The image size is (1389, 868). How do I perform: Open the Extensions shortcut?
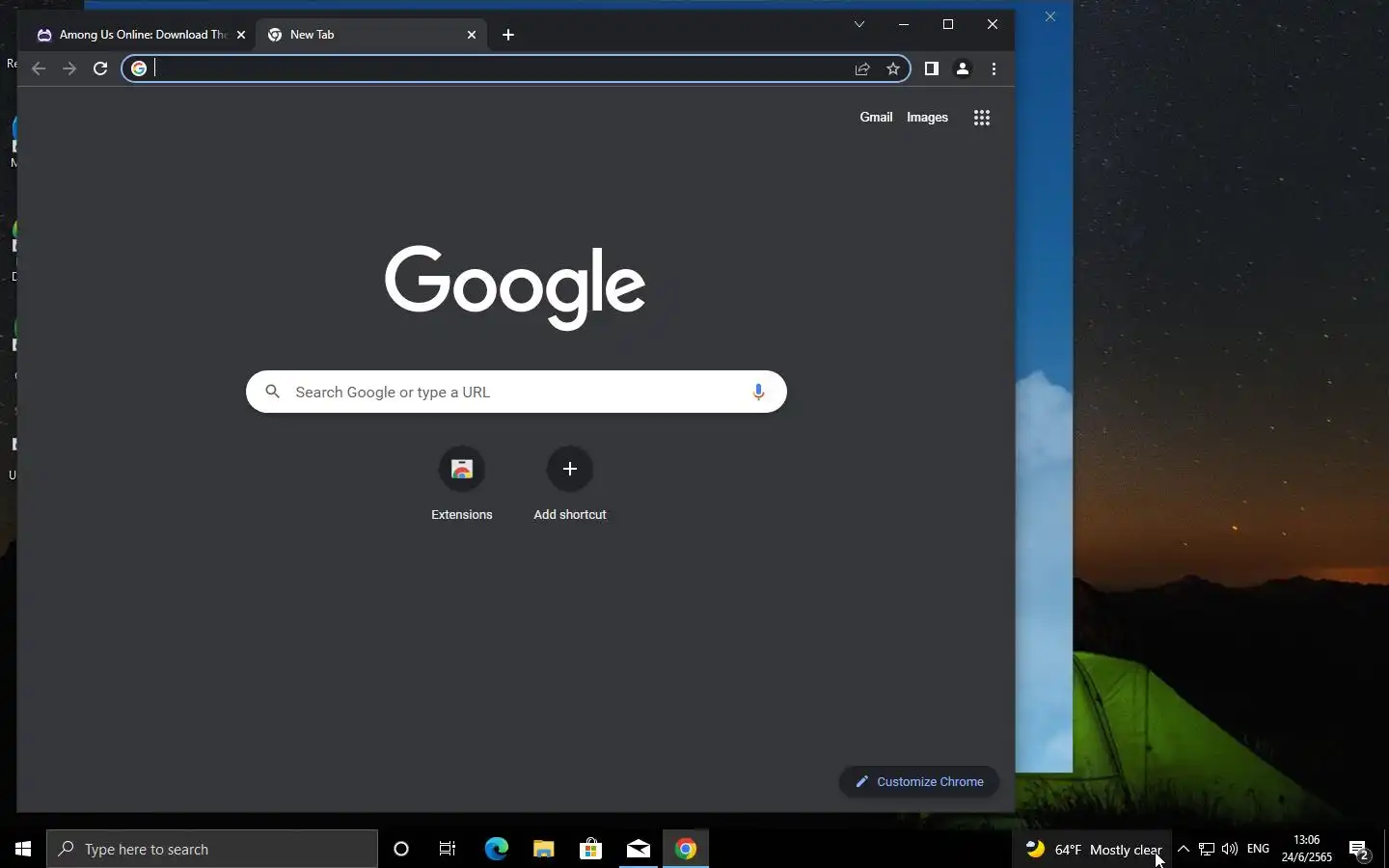tap(462, 485)
